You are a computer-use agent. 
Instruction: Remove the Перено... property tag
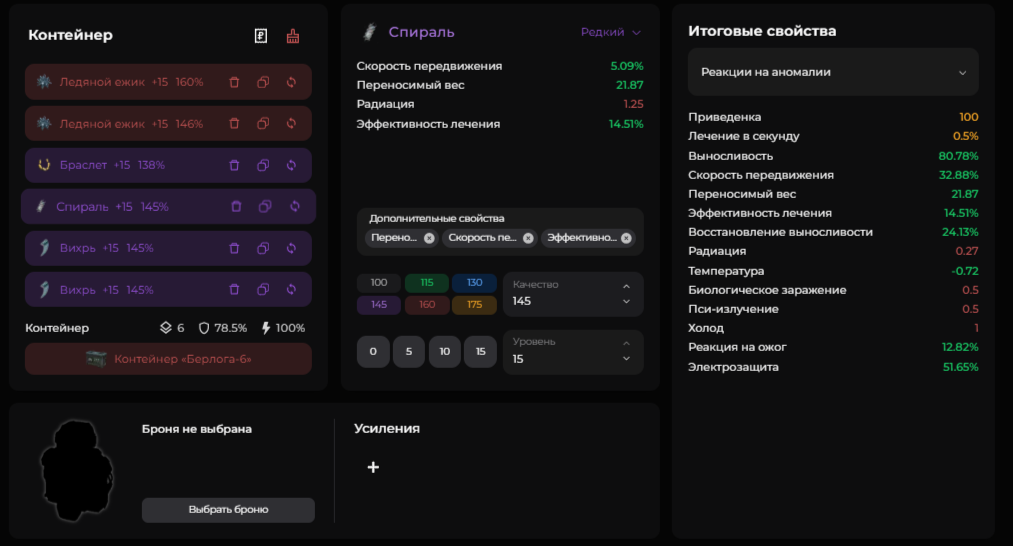point(429,238)
